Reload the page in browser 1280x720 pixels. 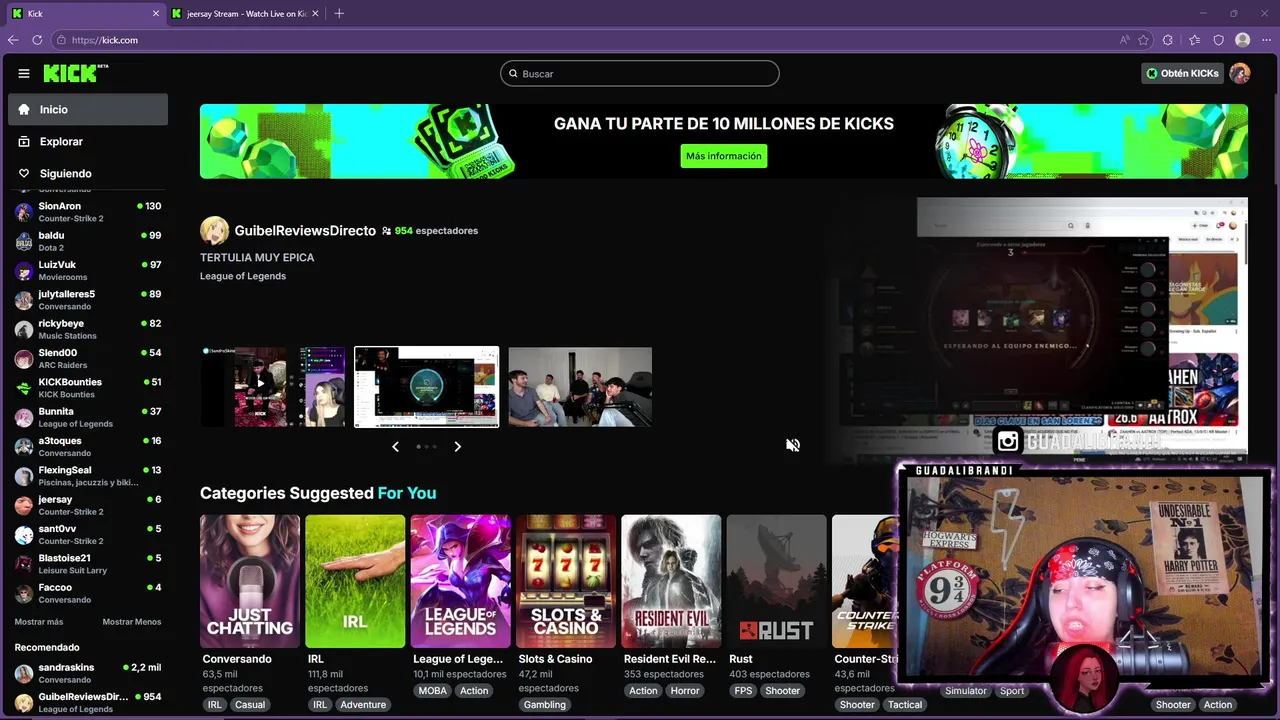[37, 40]
